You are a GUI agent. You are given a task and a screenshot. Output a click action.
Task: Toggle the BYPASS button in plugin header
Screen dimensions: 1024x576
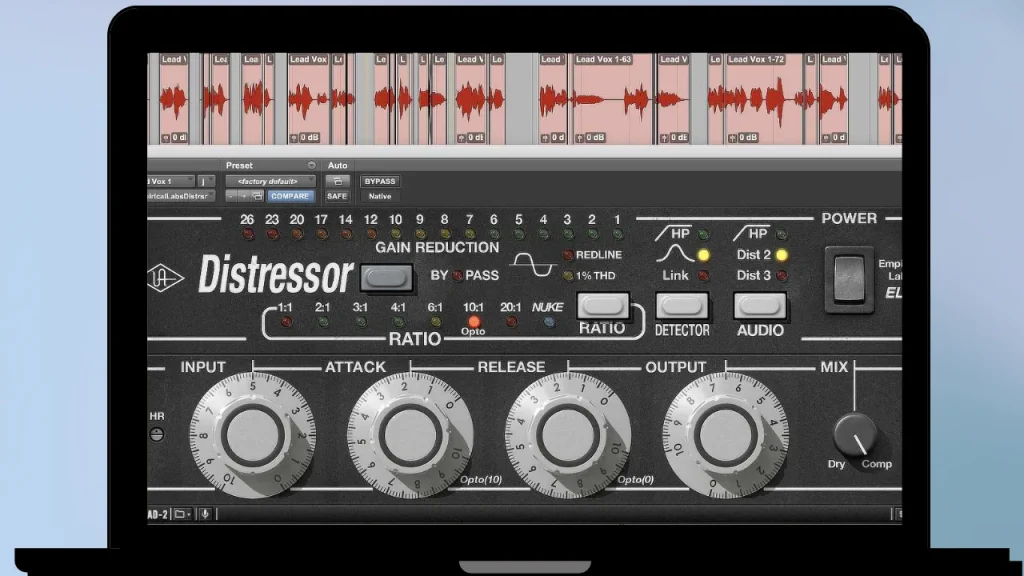pyautogui.click(x=379, y=181)
